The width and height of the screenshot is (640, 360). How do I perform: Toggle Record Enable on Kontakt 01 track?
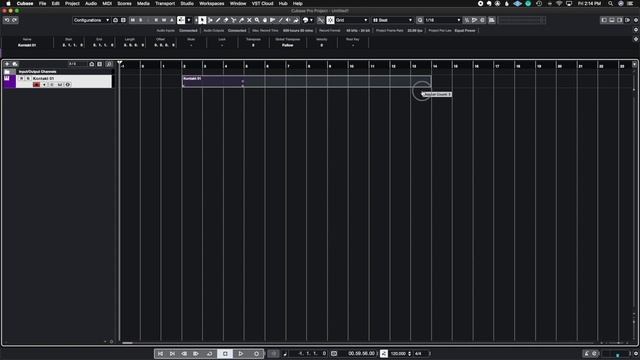click(x=36, y=84)
